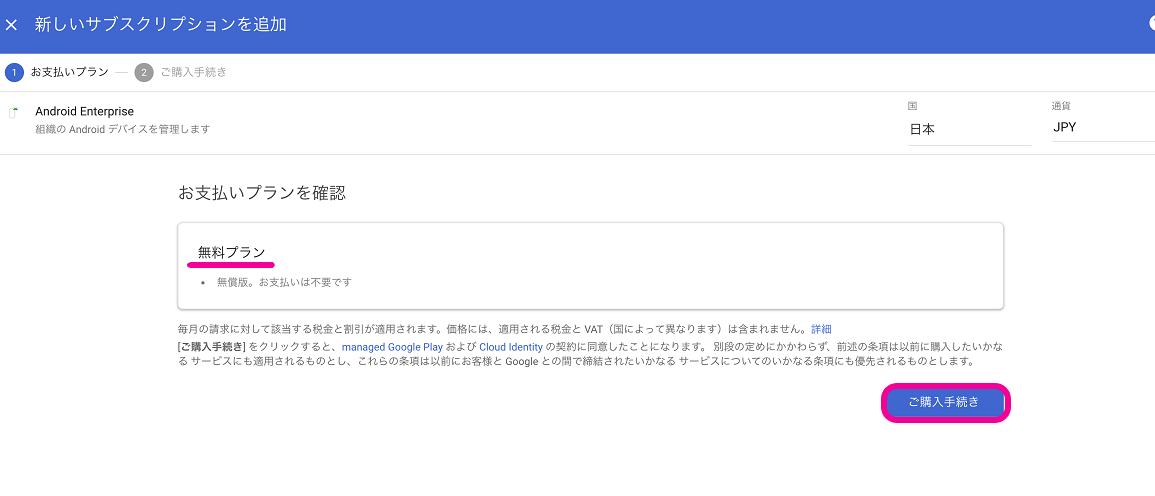Open the 国 dropdown showing 日本

[968, 129]
